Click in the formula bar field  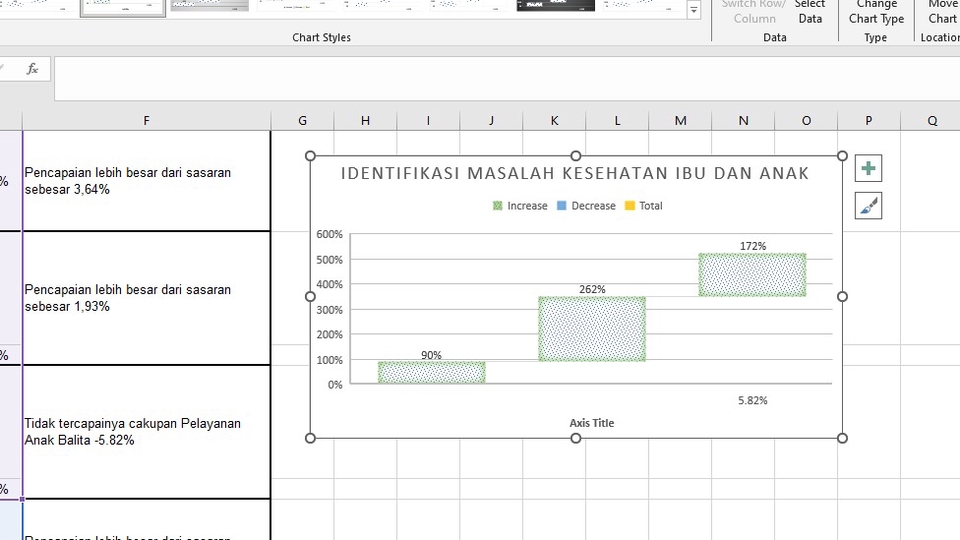coord(507,78)
